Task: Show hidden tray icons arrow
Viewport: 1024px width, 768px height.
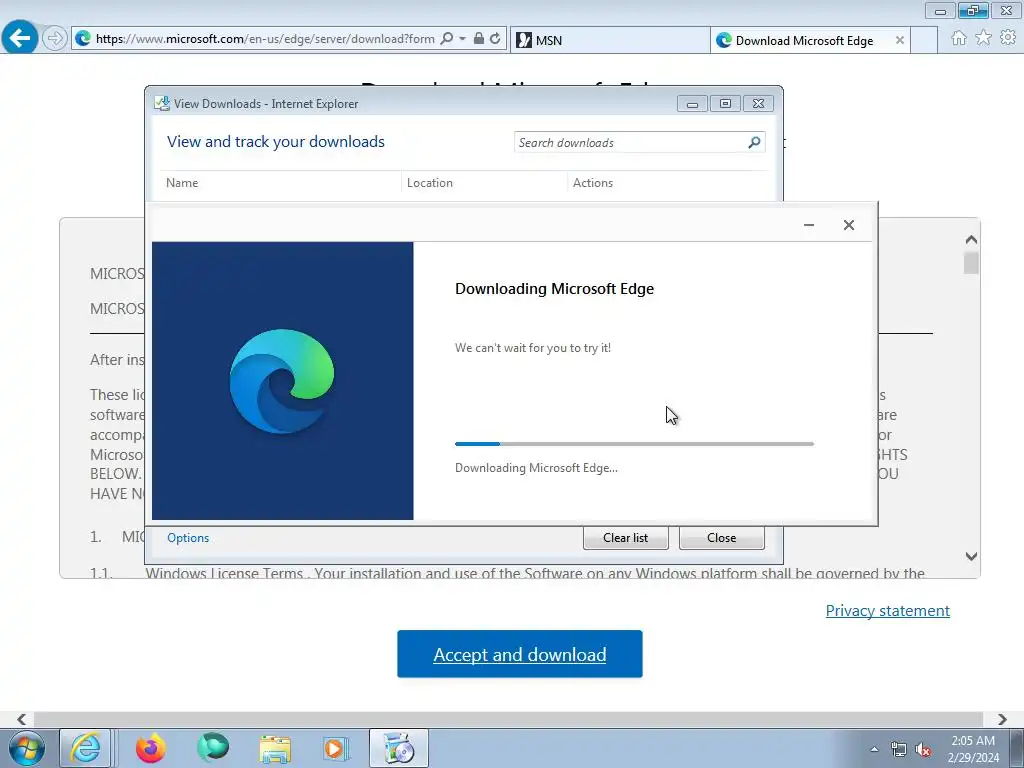Action: pyautogui.click(x=874, y=749)
